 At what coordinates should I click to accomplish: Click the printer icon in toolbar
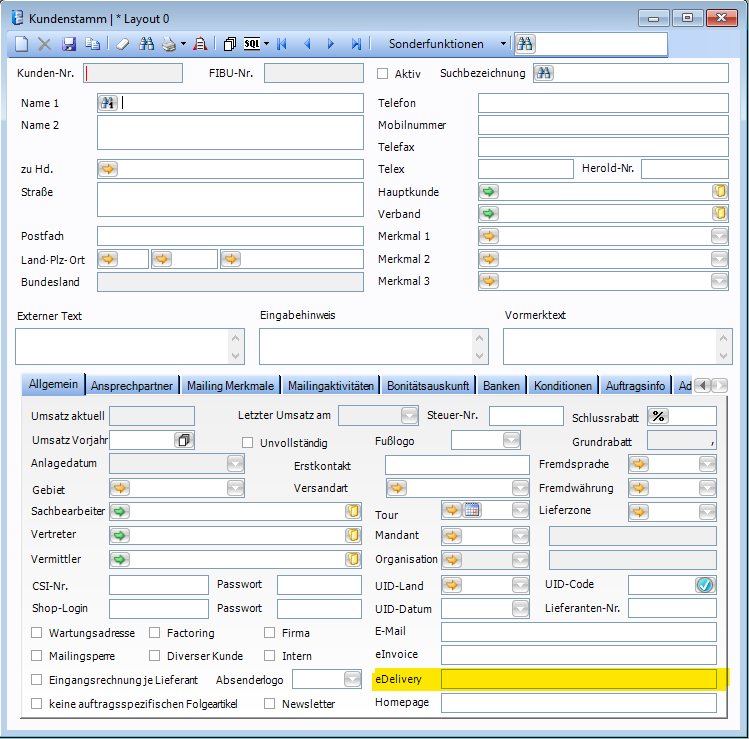point(169,44)
